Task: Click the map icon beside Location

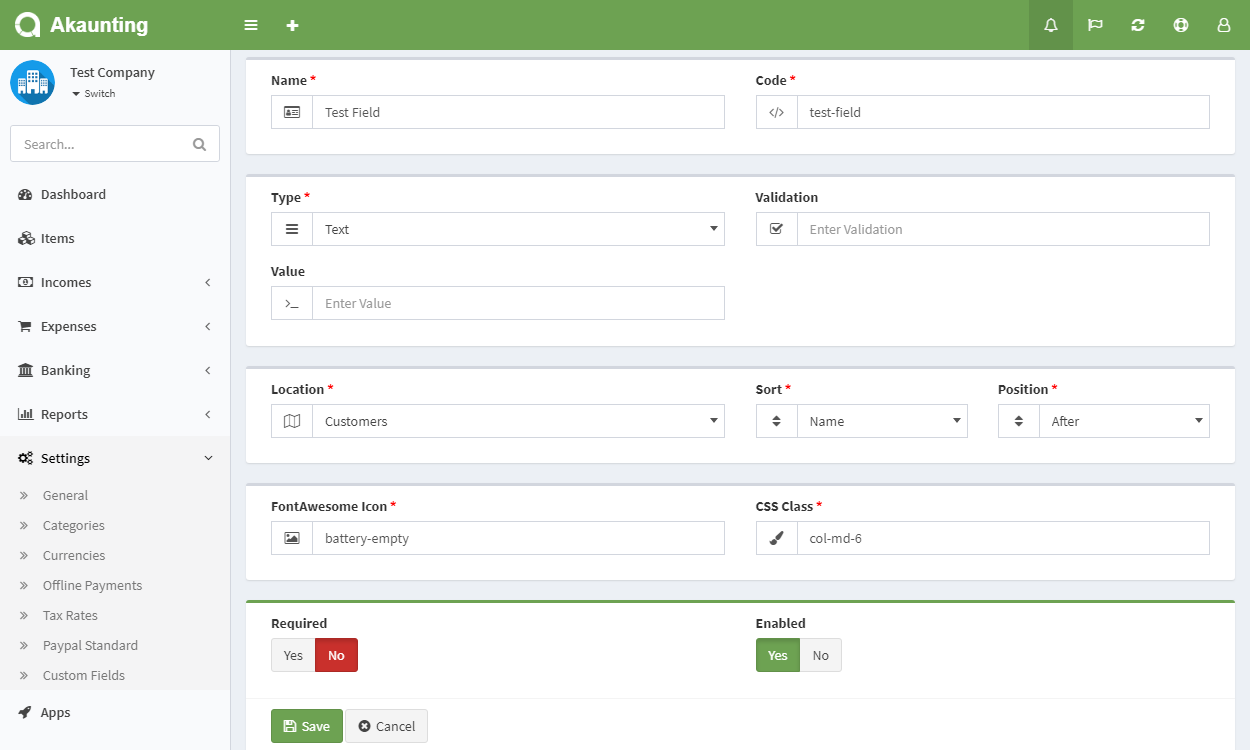Action: (x=292, y=421)
